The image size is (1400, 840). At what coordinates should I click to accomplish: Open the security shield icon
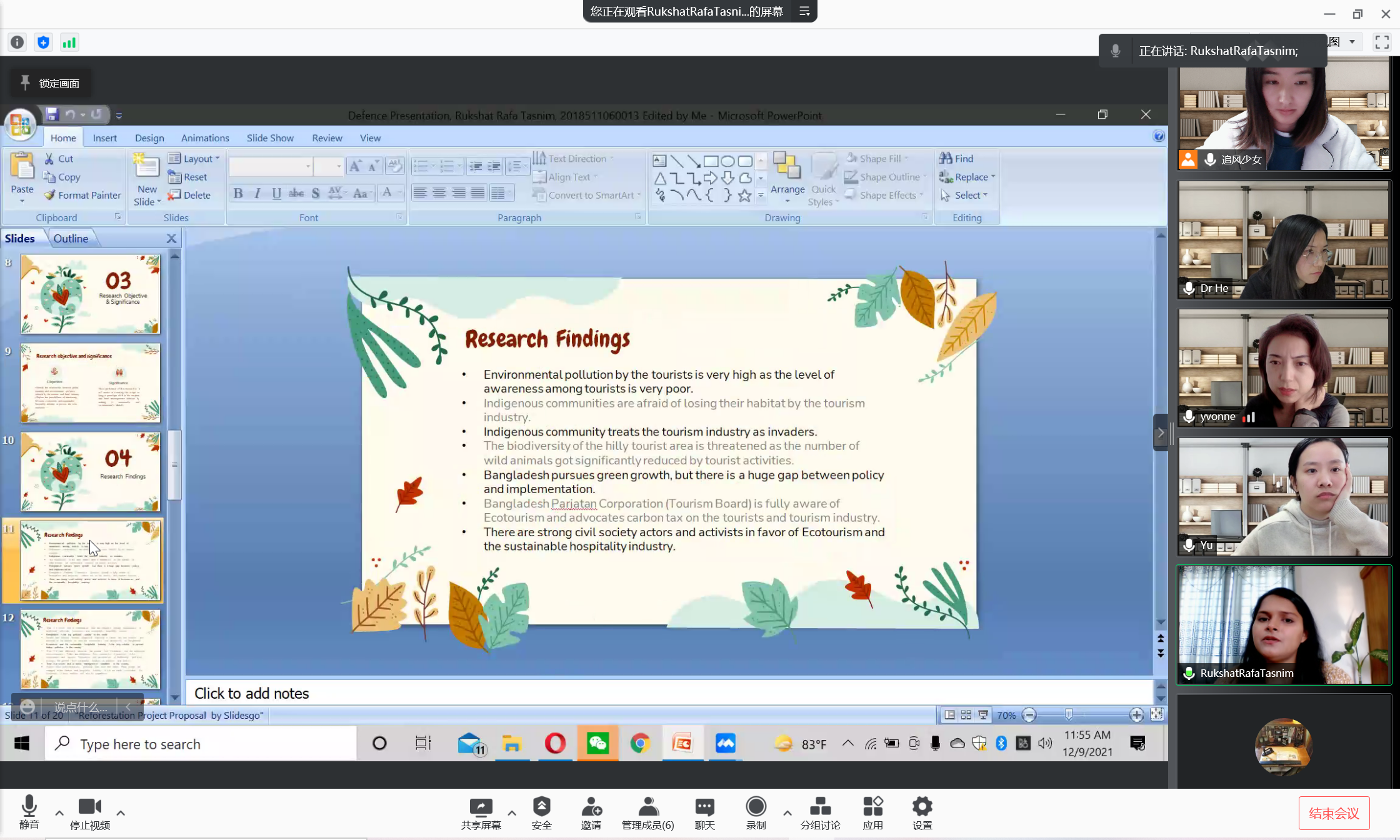(541, 807)
